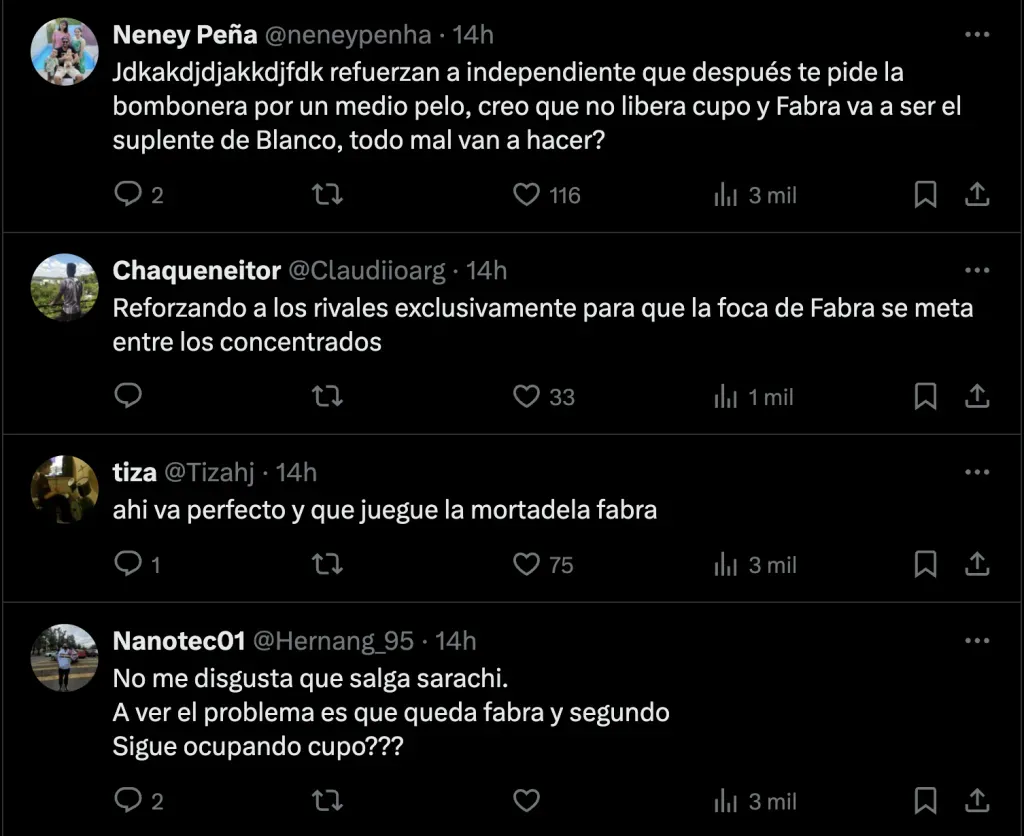Image resolution: width=1024 pixels, height=836 pixels.
Task: Open Neney Peña's profile name link
Action: pyautogui.click(x=185, y=35)
